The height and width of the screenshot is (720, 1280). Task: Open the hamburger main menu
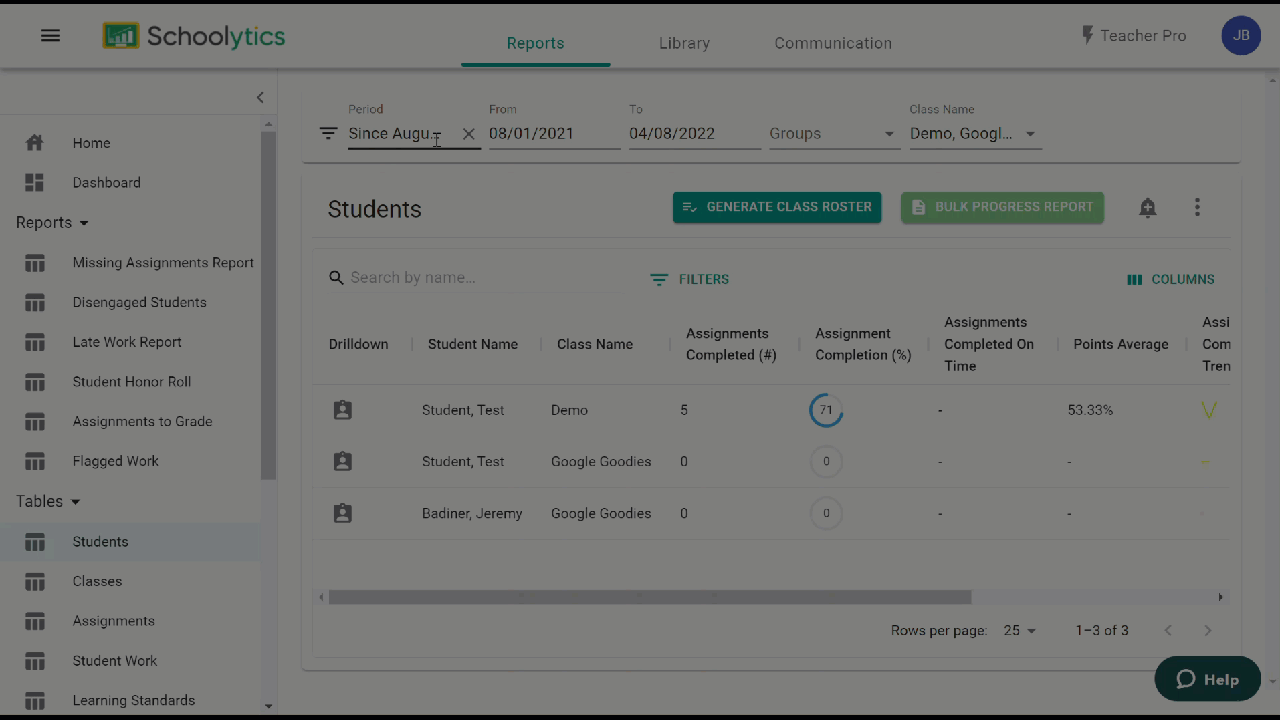point(50,36)
